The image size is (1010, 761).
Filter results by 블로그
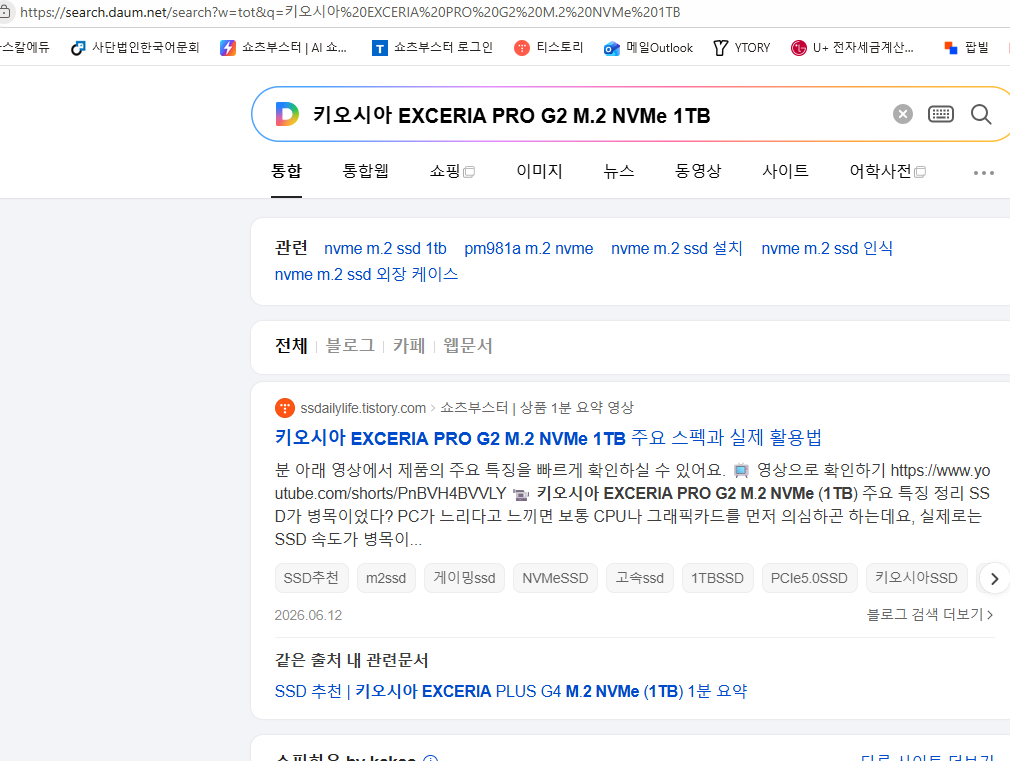point(350,346)
